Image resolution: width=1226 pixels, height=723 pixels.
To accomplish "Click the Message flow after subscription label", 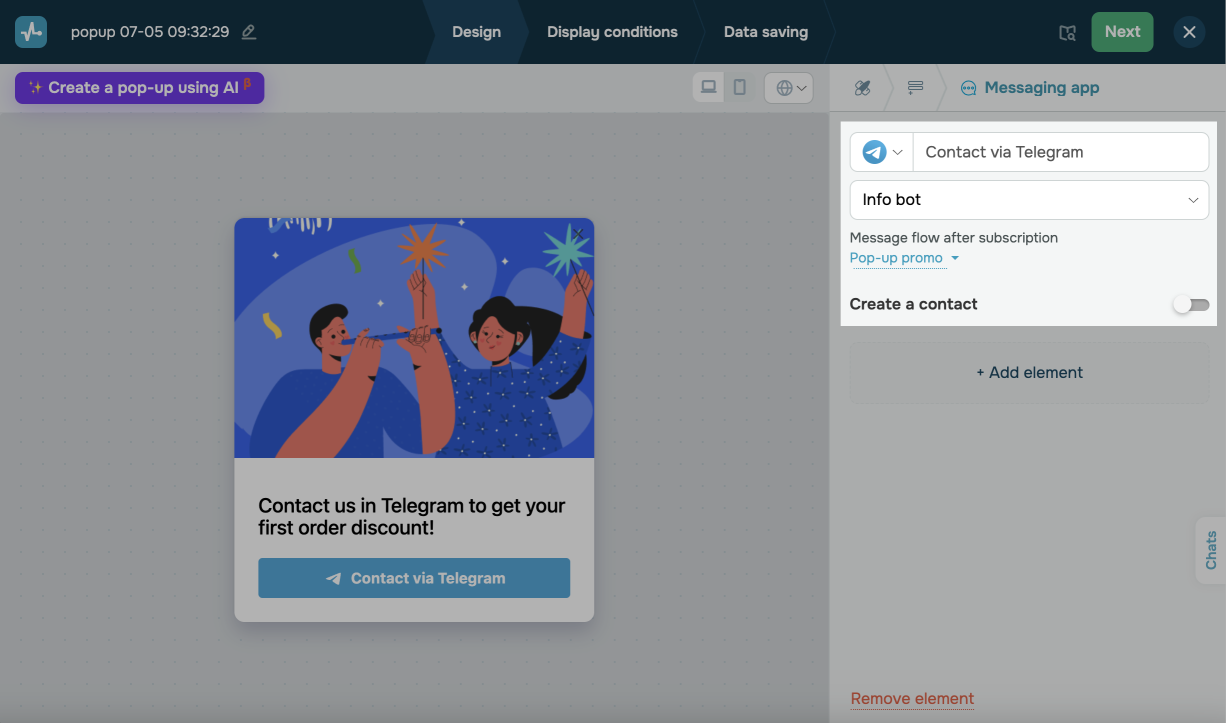I will click(954, 238).
